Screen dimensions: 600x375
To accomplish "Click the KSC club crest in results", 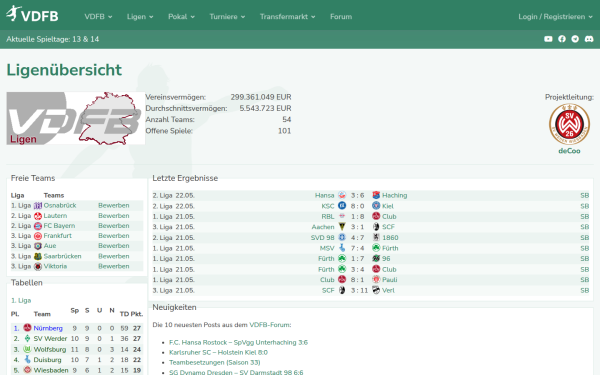I will point(342,206).
